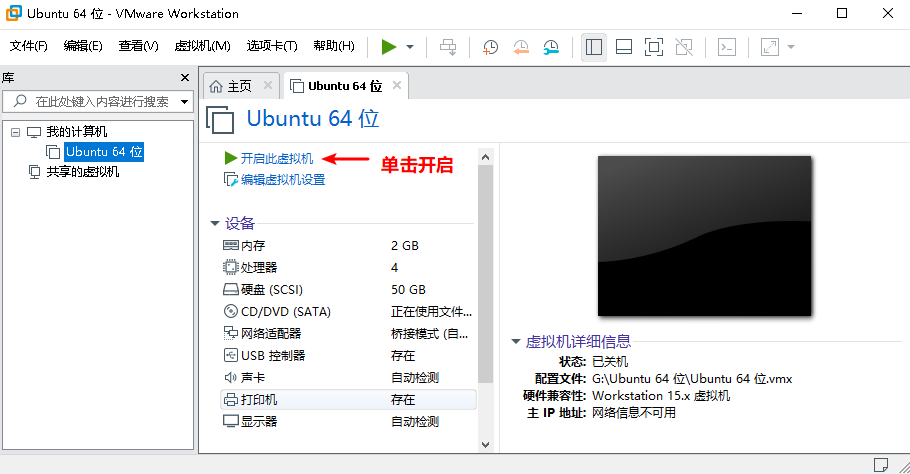Select the 硬盘 (SCSI) device row
This screenshot has height=474, width=910.
[x=348, y=290]
